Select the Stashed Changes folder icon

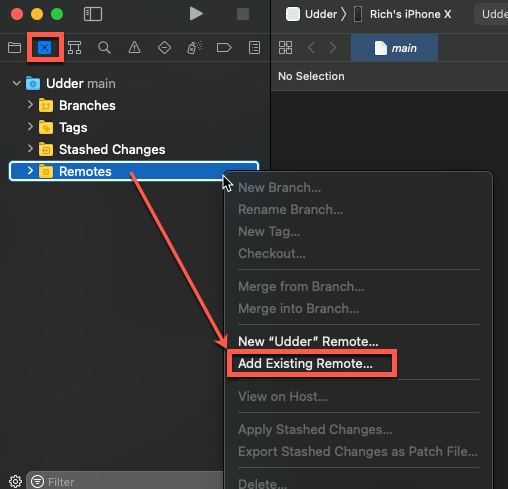46,149
